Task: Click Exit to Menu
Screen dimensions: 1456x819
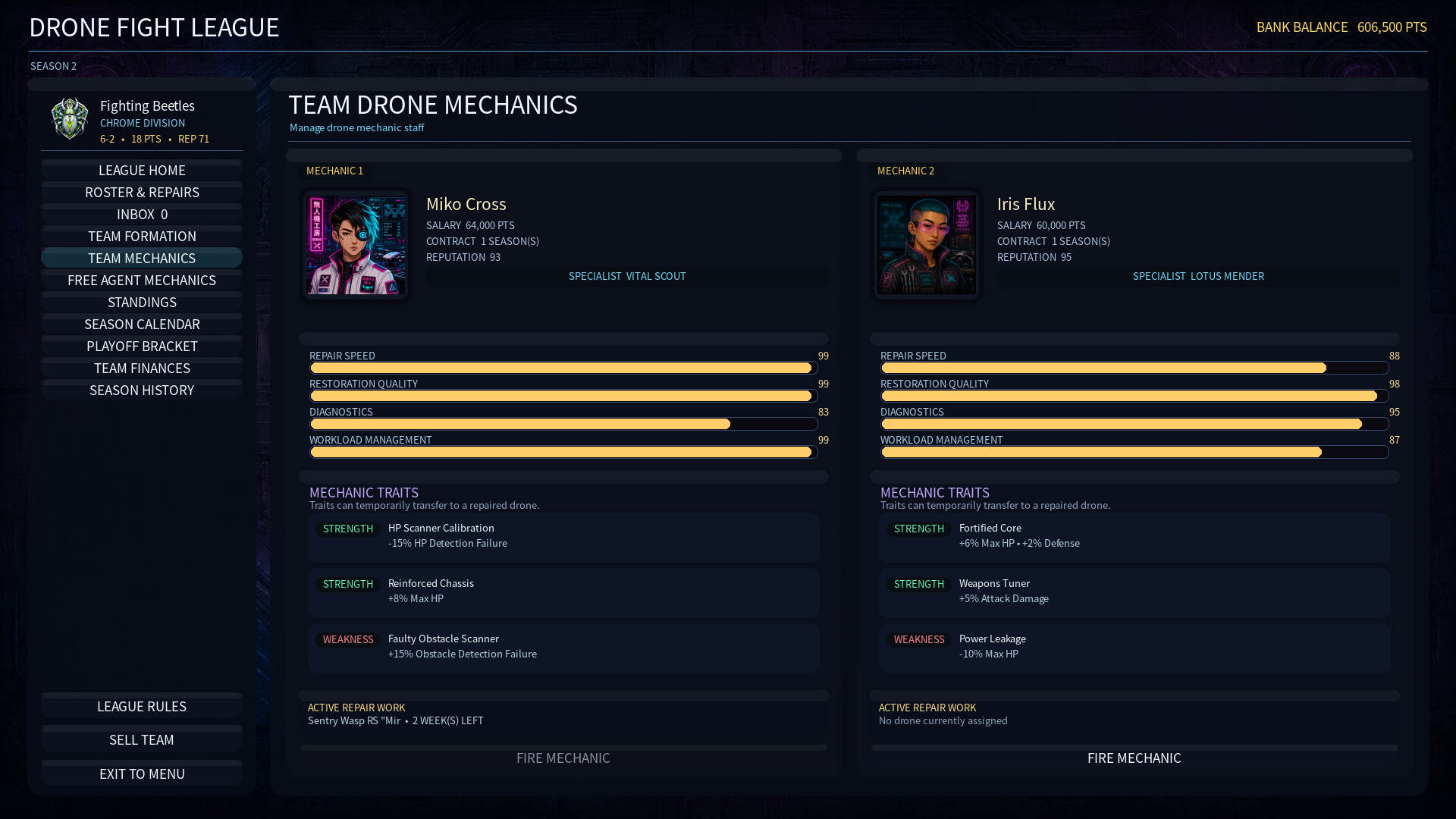Action: [142, 773]
